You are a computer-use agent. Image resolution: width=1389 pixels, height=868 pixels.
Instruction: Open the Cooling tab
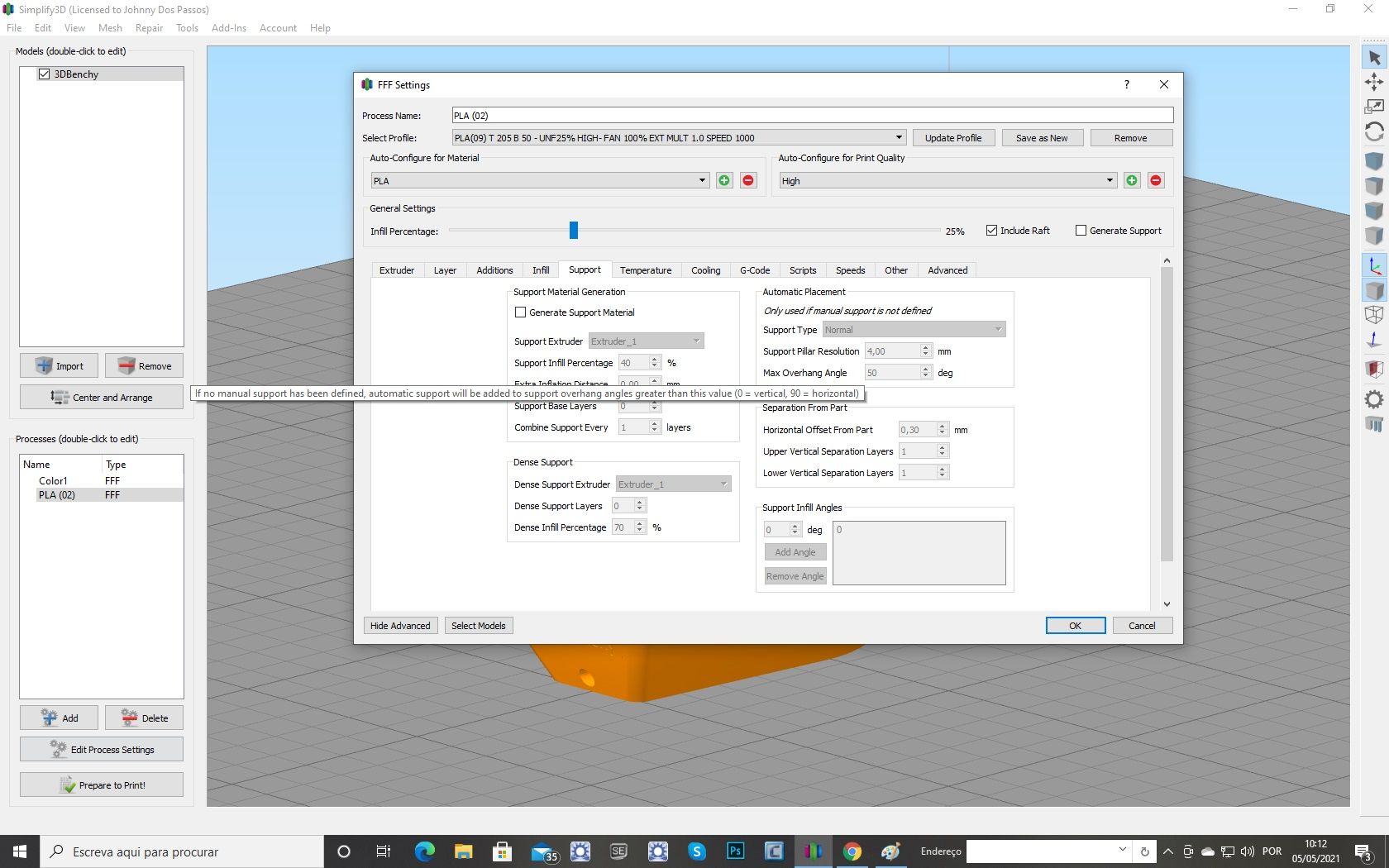point(705,270)
